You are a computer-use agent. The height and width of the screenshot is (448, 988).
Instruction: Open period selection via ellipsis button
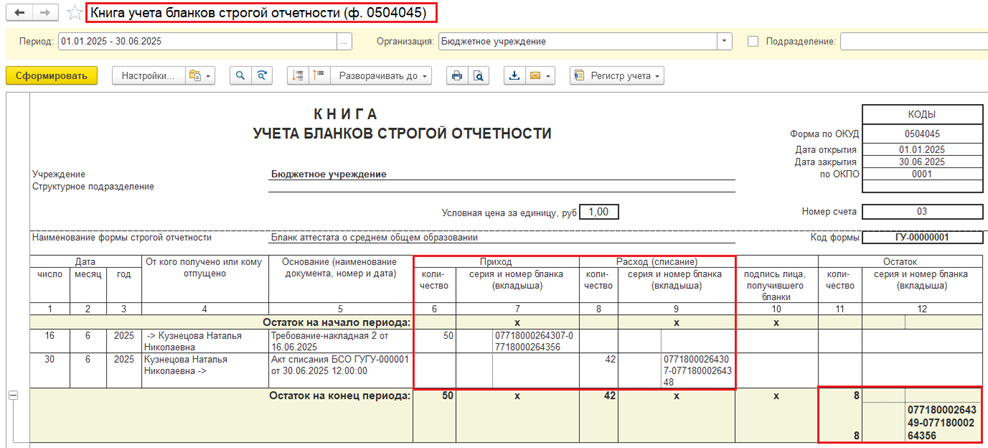[x=344, y=42]
